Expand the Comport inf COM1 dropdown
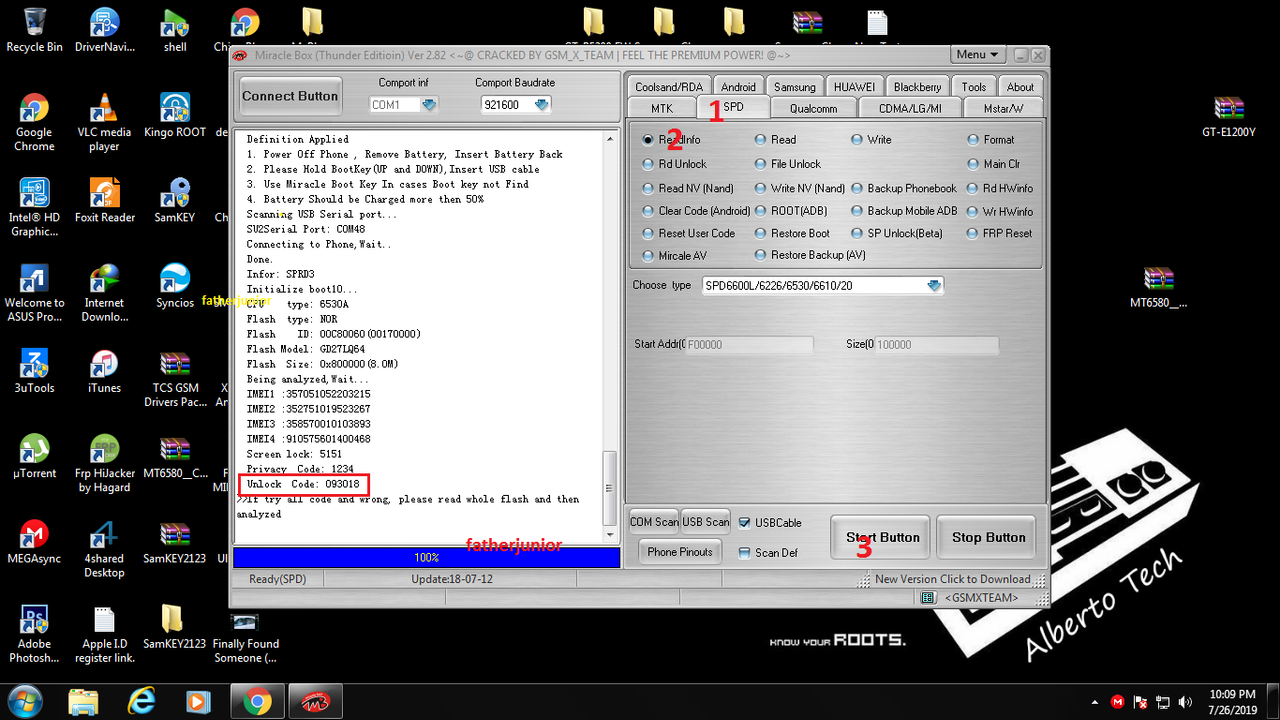The width and height of the screenshot is (1280, 720). pos(429,105)
